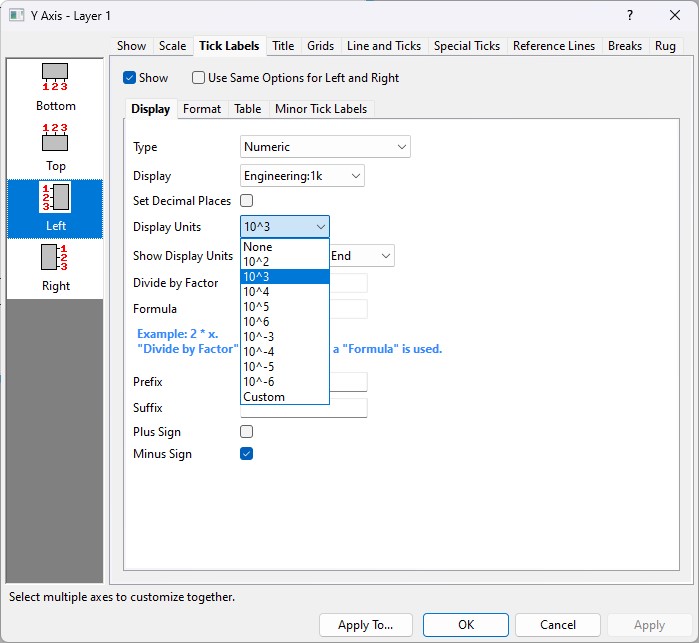Close the Y Axis dialog
The height and width of the screenshot is (643, 699).
(675, 16)
